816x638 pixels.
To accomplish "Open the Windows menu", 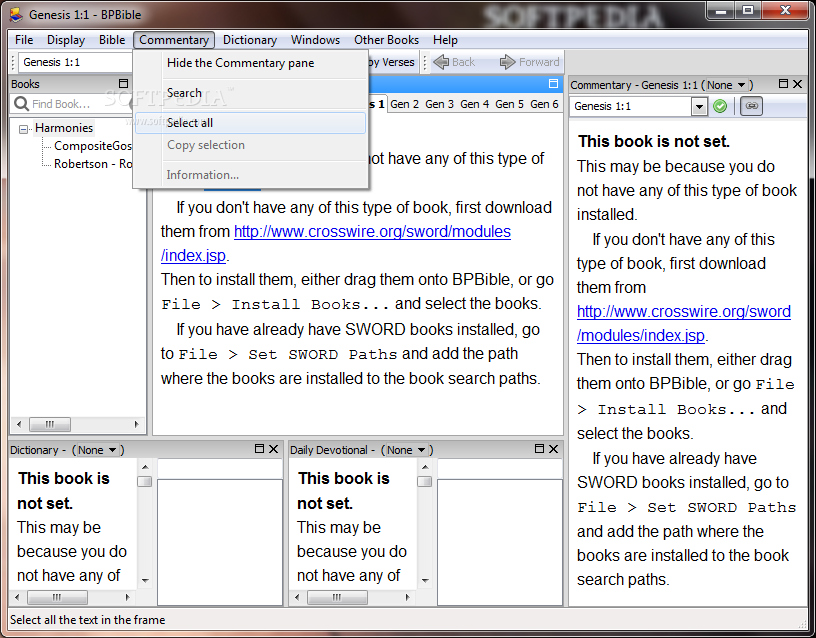I will click(315, 40).
